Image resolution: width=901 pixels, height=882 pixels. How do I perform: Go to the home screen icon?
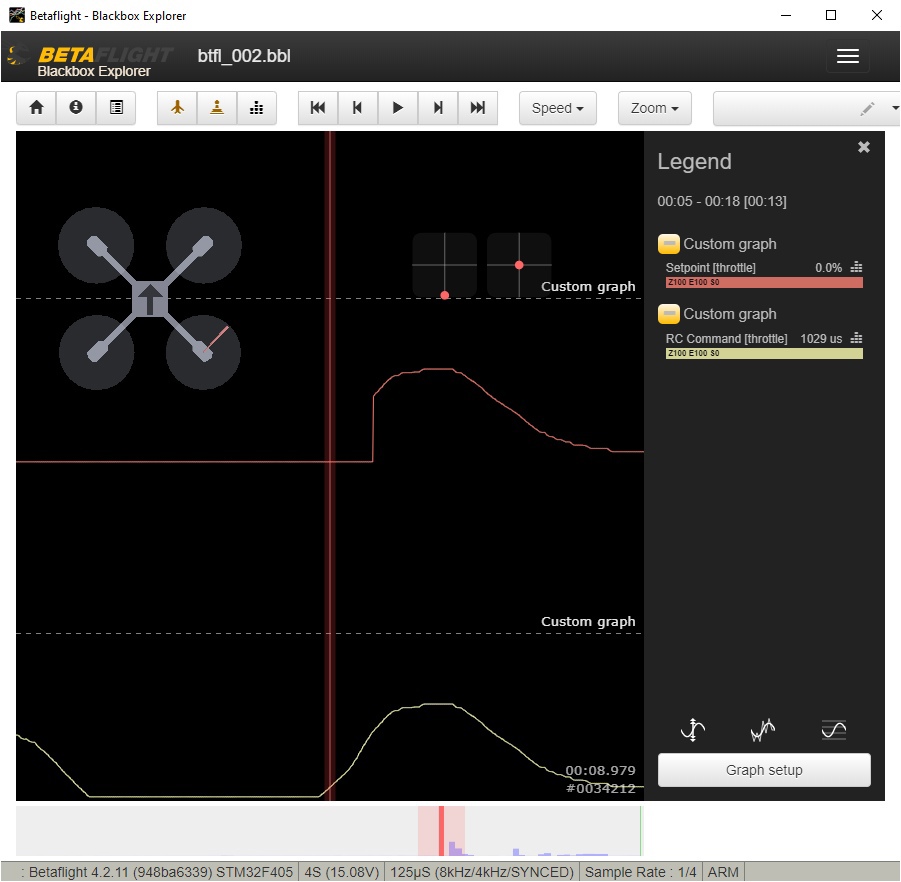(36, 108)
